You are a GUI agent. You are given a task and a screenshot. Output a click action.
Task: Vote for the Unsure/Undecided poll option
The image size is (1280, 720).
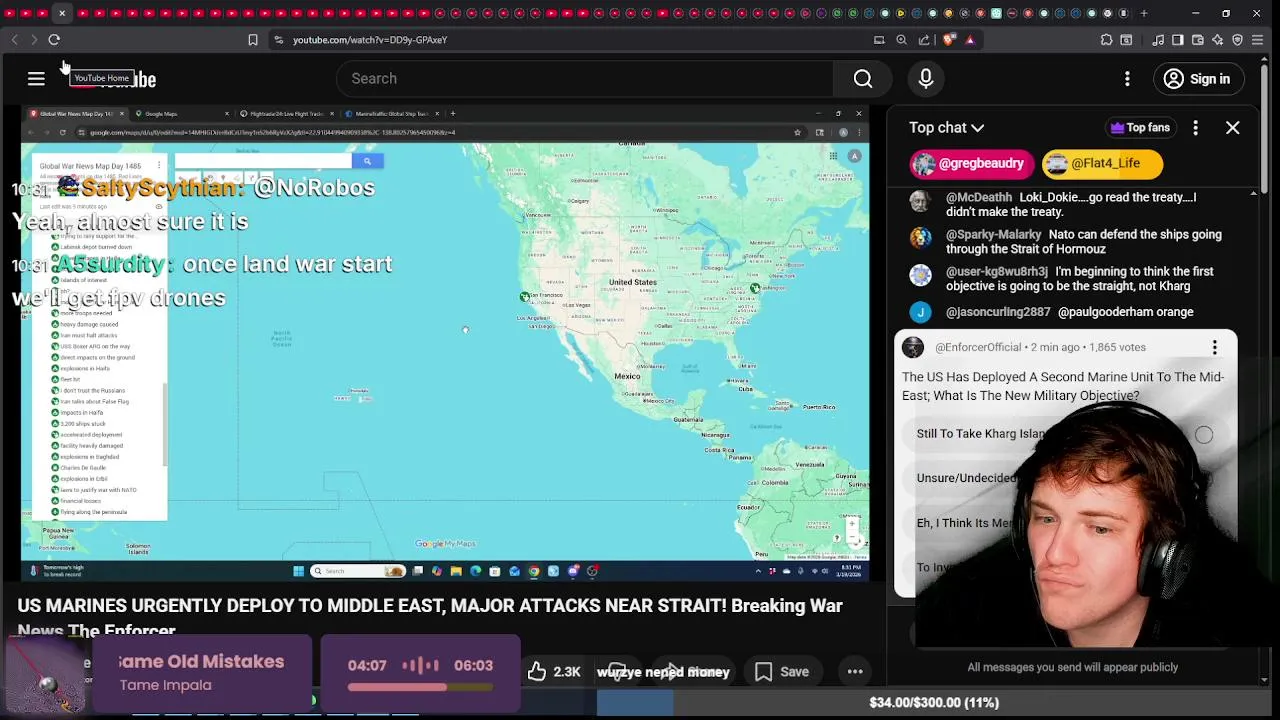point(967,478)
